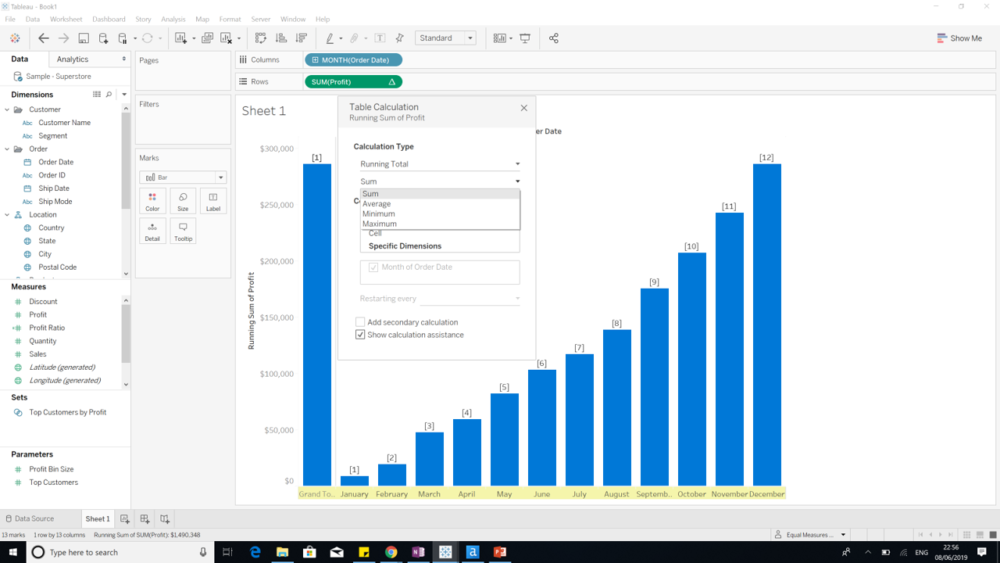Open Chrome from the taskbar
This screenshot has width=1000, height=563.
(391, 552)
